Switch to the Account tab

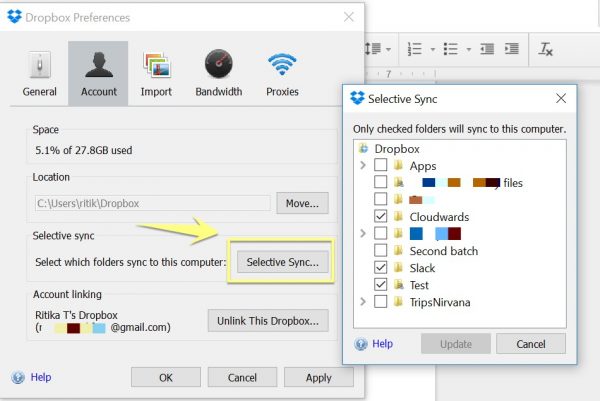[98, 73]
